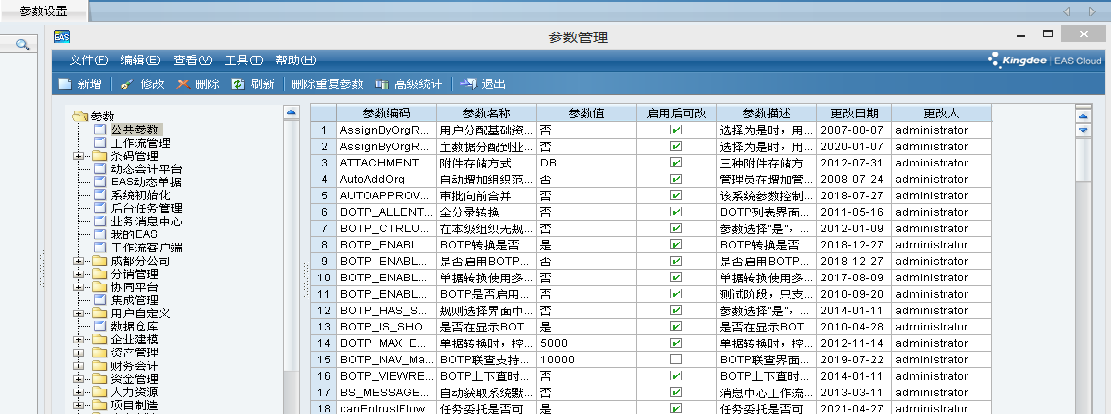Expand the 资金管理 tree node
This screenshot has width=1111, height=415.
pyautogui.click(x=79, y=379)
